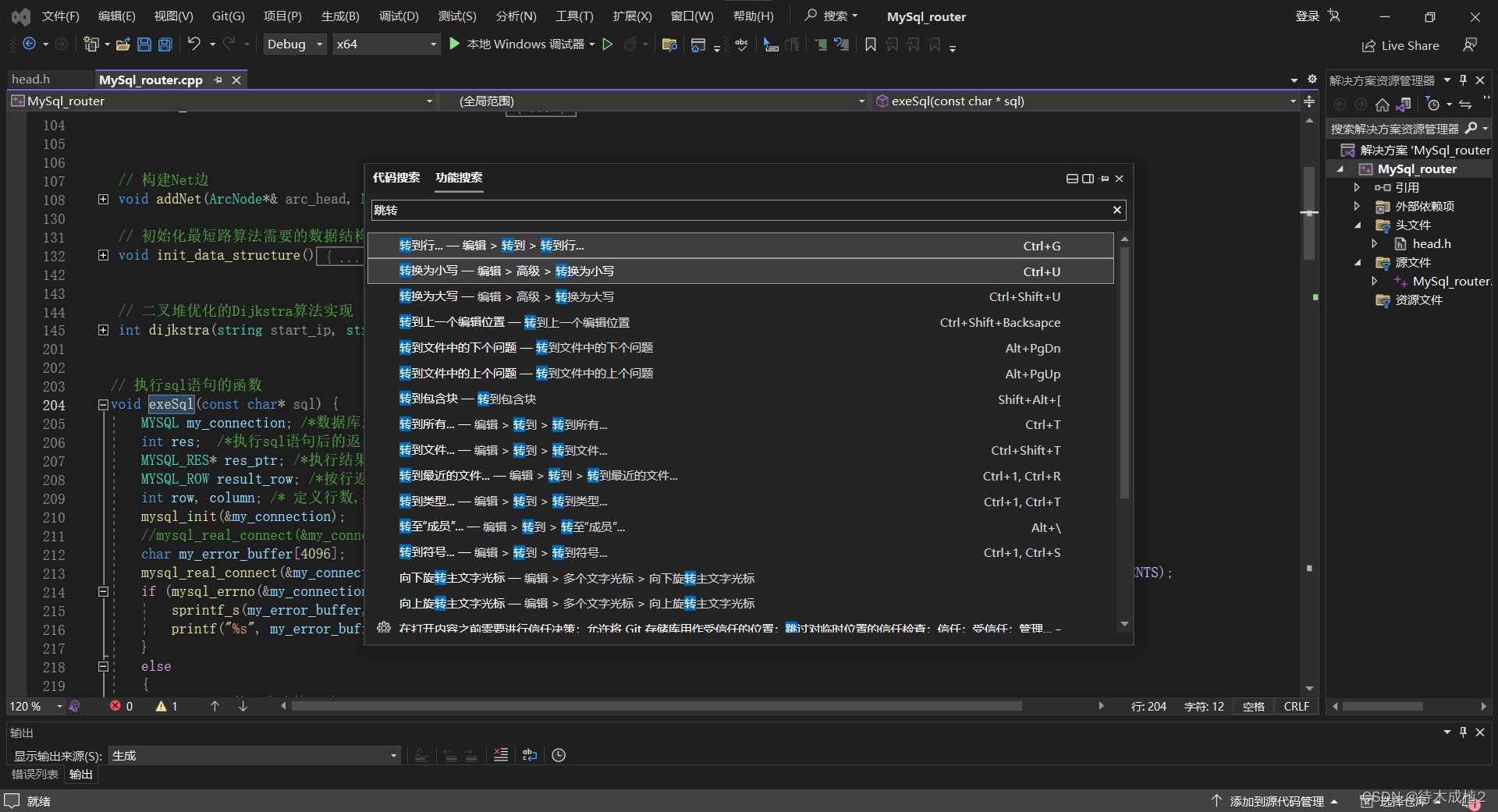1498x812 pixels.
Task: Open the editor tab settings gear icon
Action: [1312, 80]
